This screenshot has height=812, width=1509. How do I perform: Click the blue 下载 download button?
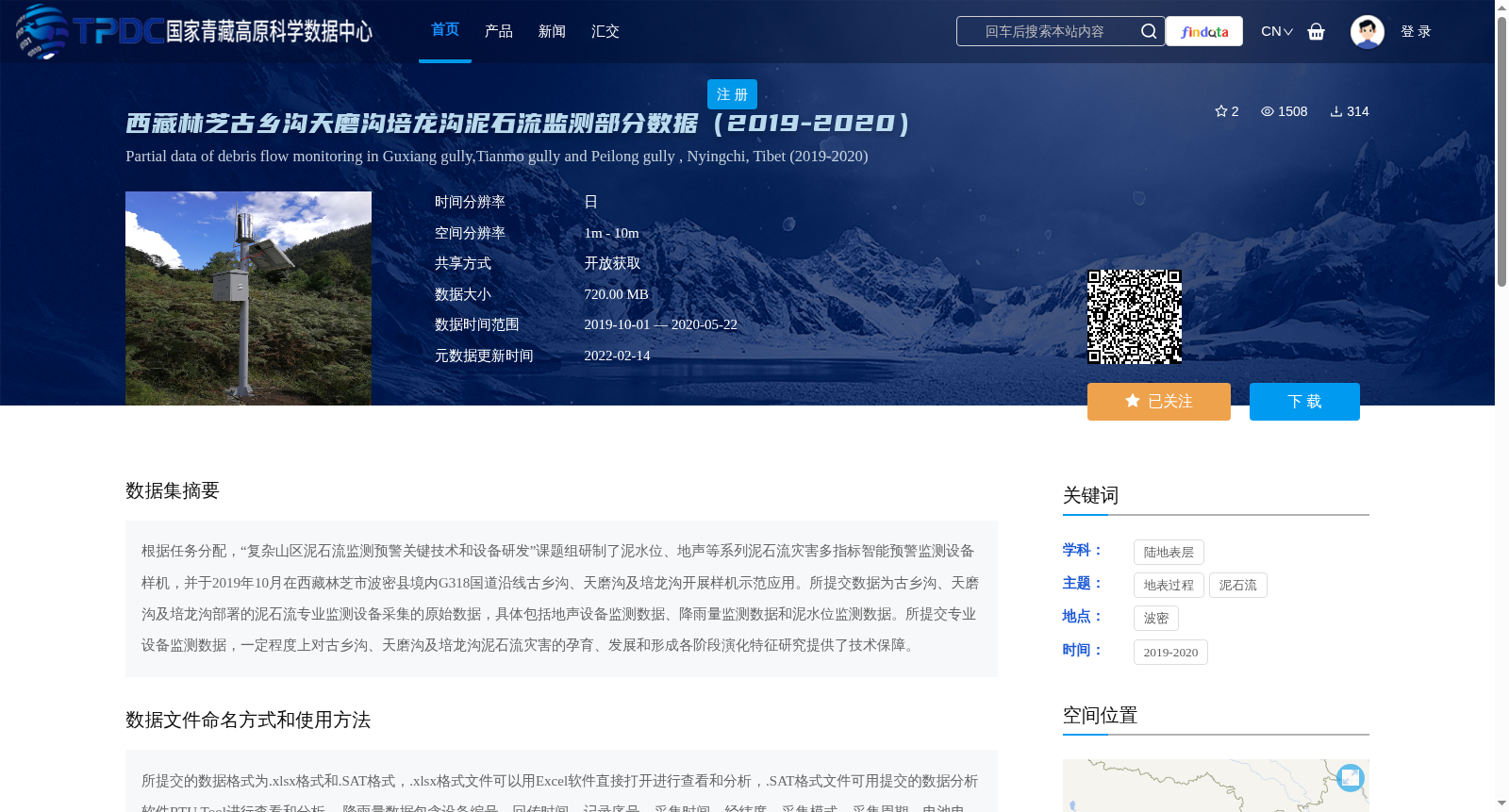[1304, 402]
